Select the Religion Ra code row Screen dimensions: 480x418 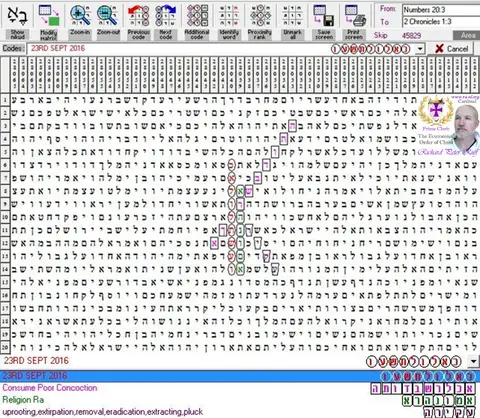tap(240, 400)
